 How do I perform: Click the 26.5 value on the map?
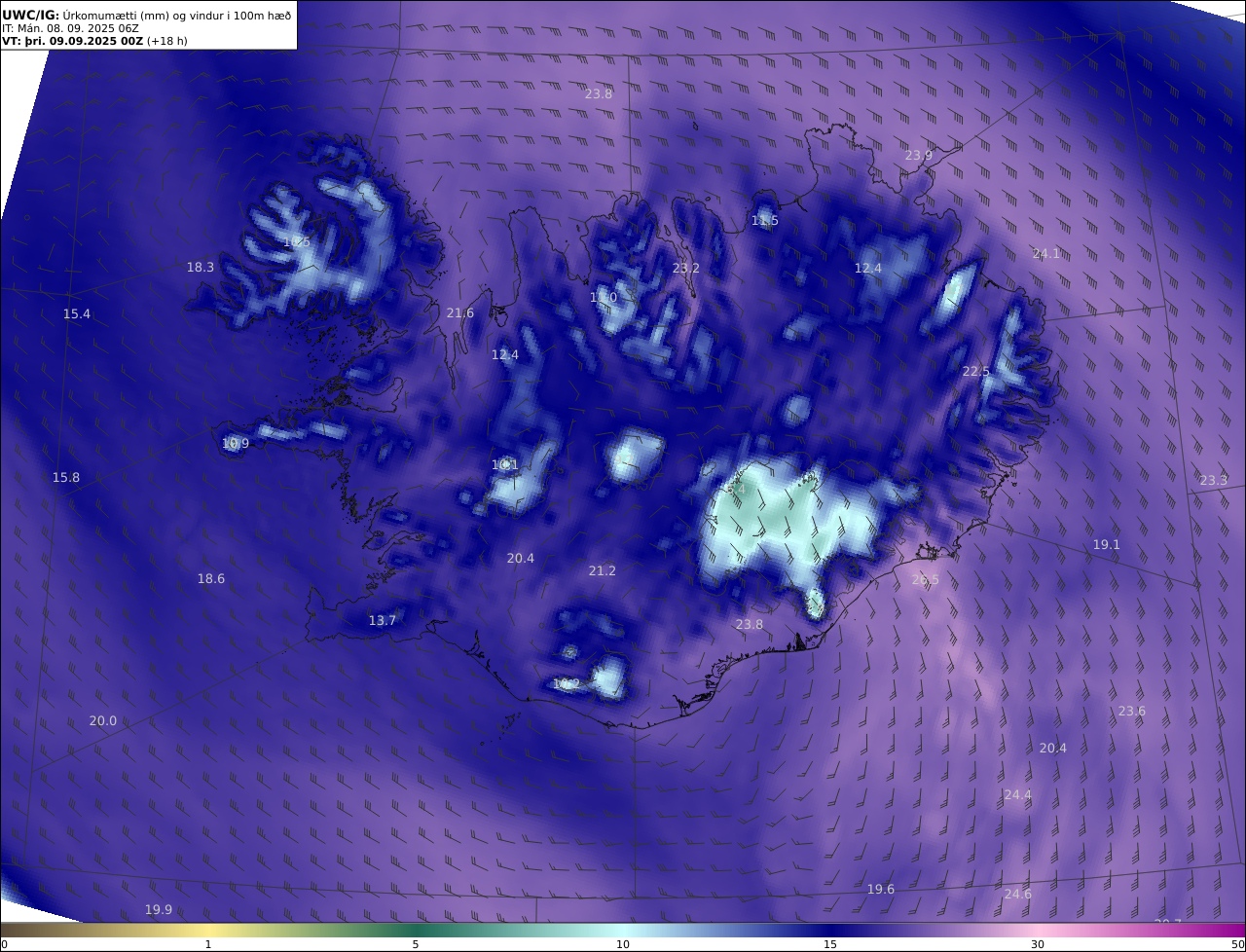point(926,580)
